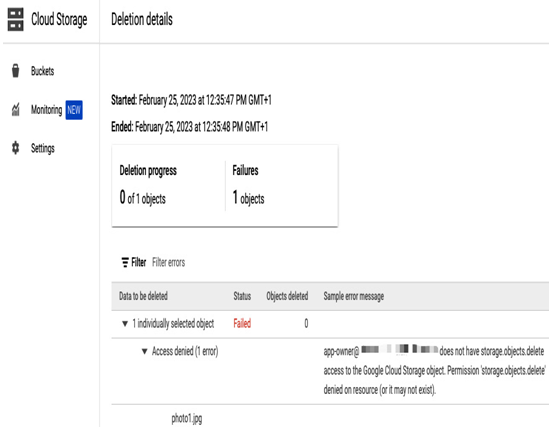Click the Monitoring chart icon

click(16, 110)
